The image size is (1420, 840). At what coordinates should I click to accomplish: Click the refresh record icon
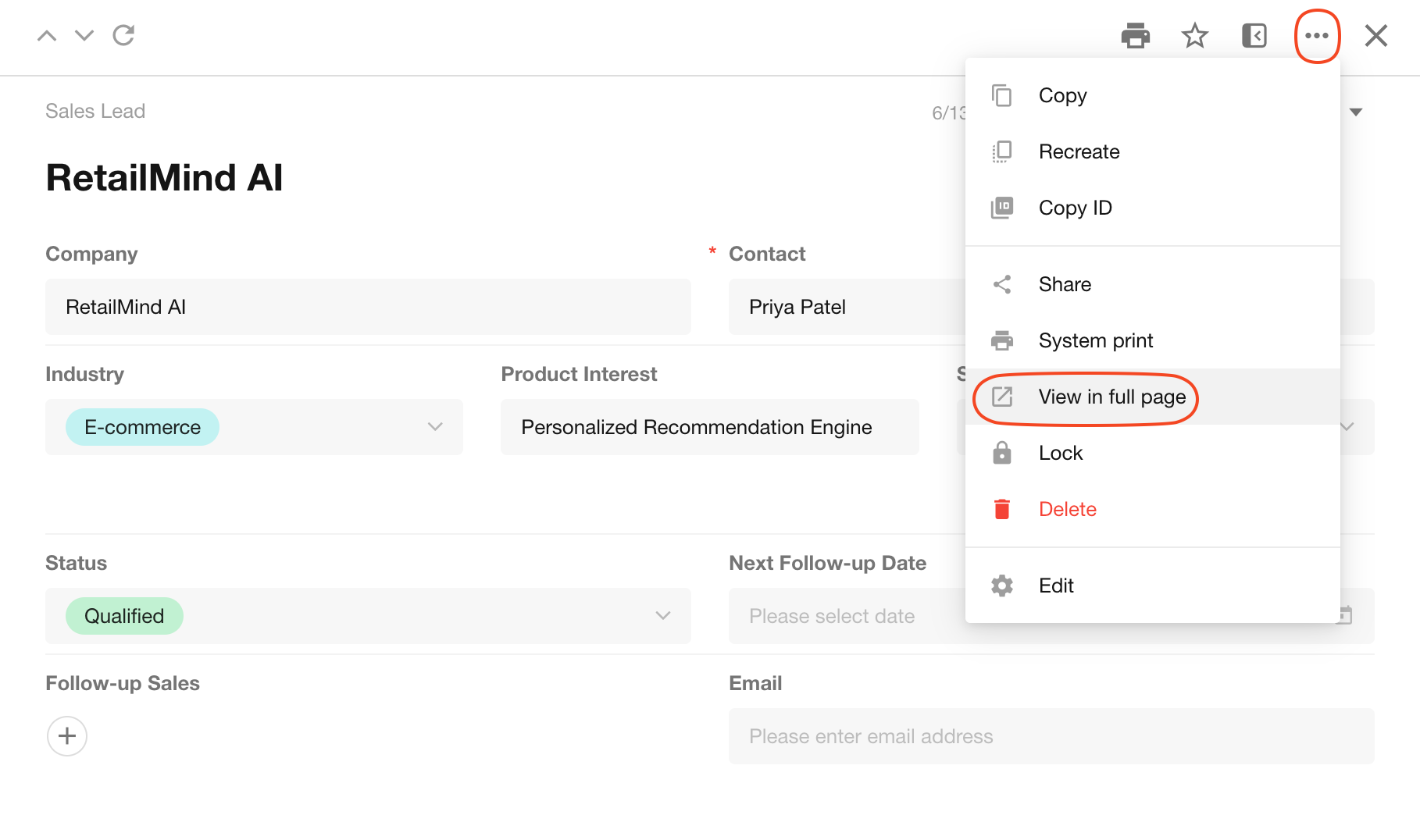pos(123,36)
